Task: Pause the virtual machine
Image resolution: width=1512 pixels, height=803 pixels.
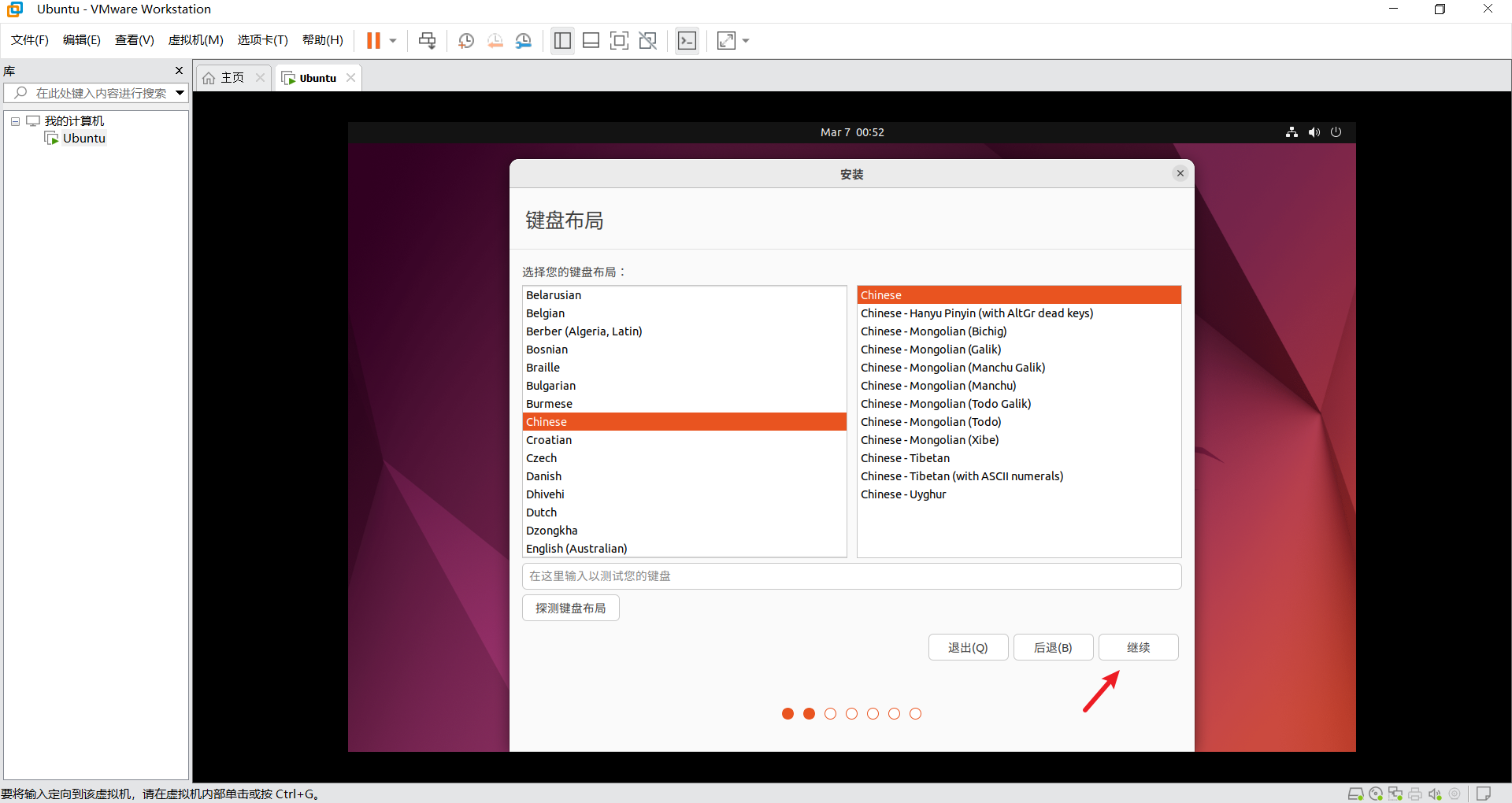Action: coord(373,41)
